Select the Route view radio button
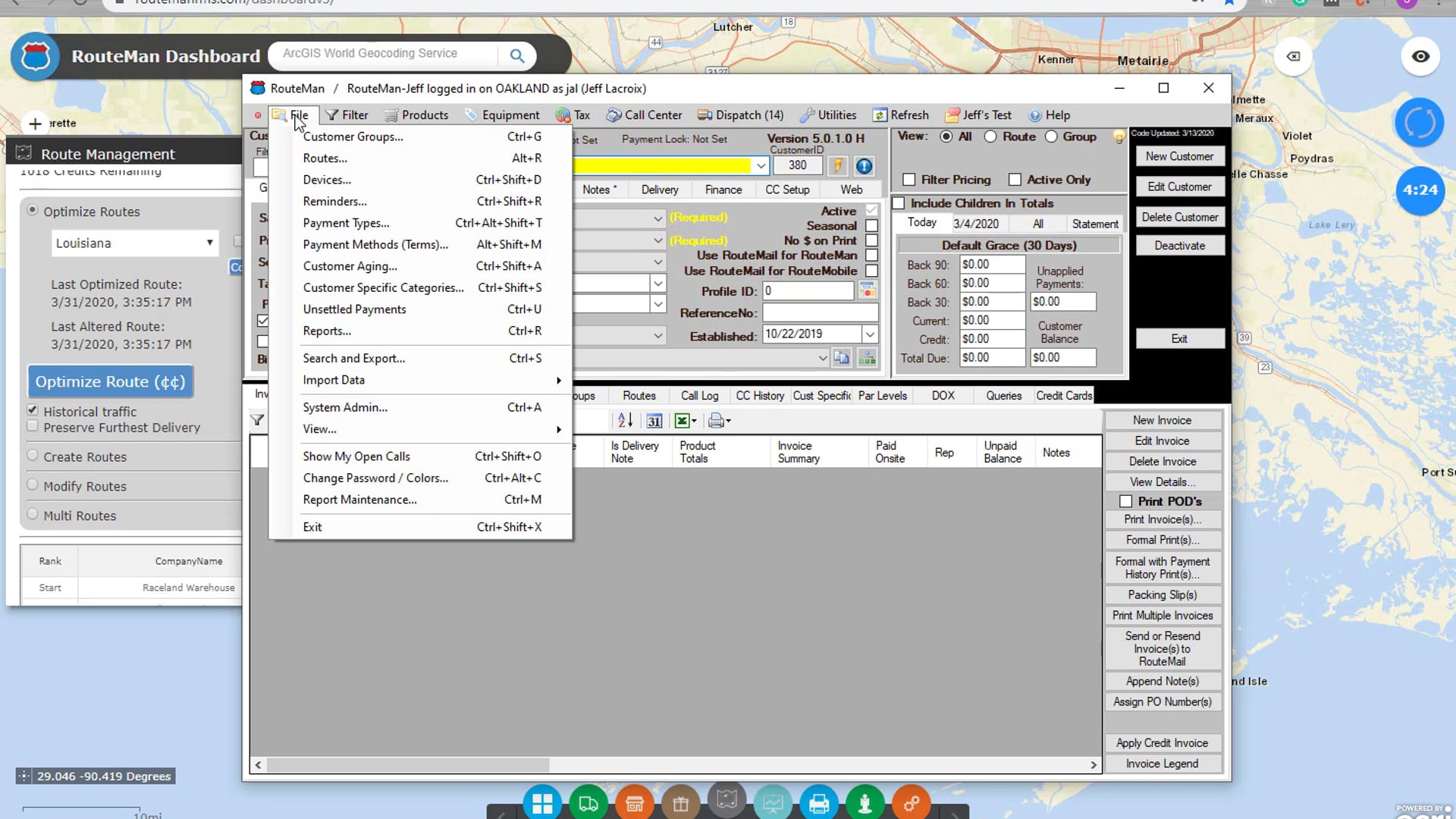The height and width of the screenshot is (819, 1456). point(990,136)
